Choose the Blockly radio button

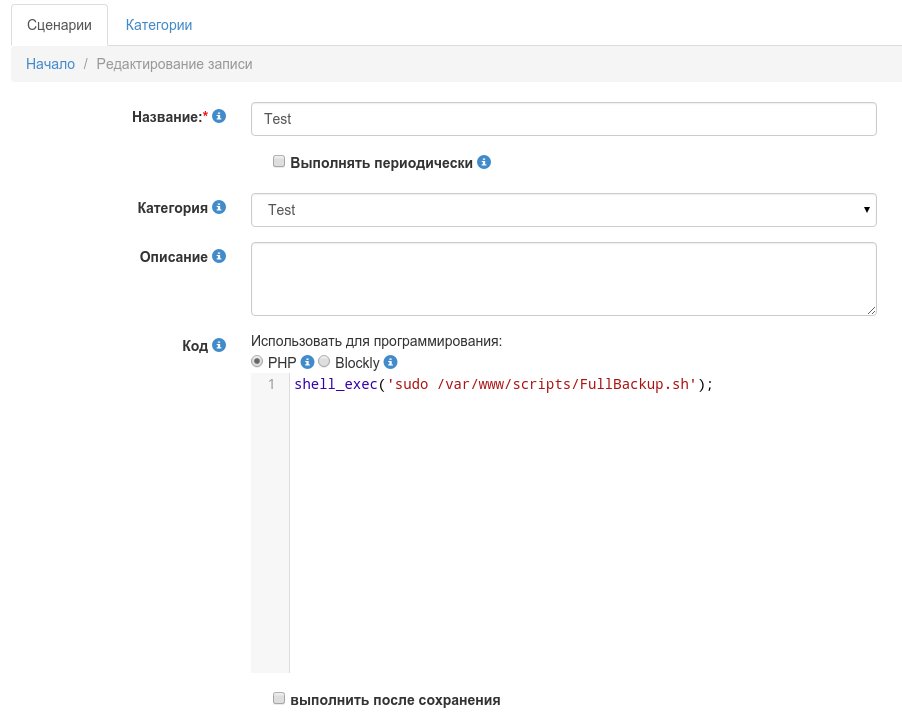click(x=324, y=362)
